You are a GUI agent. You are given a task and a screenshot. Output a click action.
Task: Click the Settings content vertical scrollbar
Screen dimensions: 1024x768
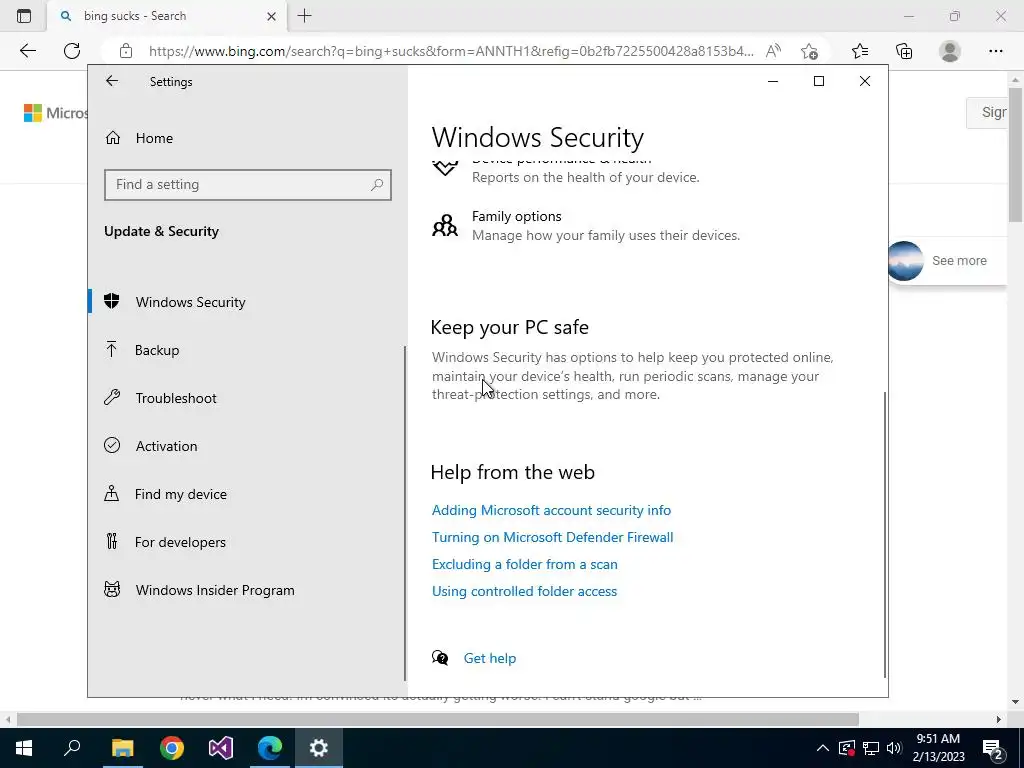885,534
